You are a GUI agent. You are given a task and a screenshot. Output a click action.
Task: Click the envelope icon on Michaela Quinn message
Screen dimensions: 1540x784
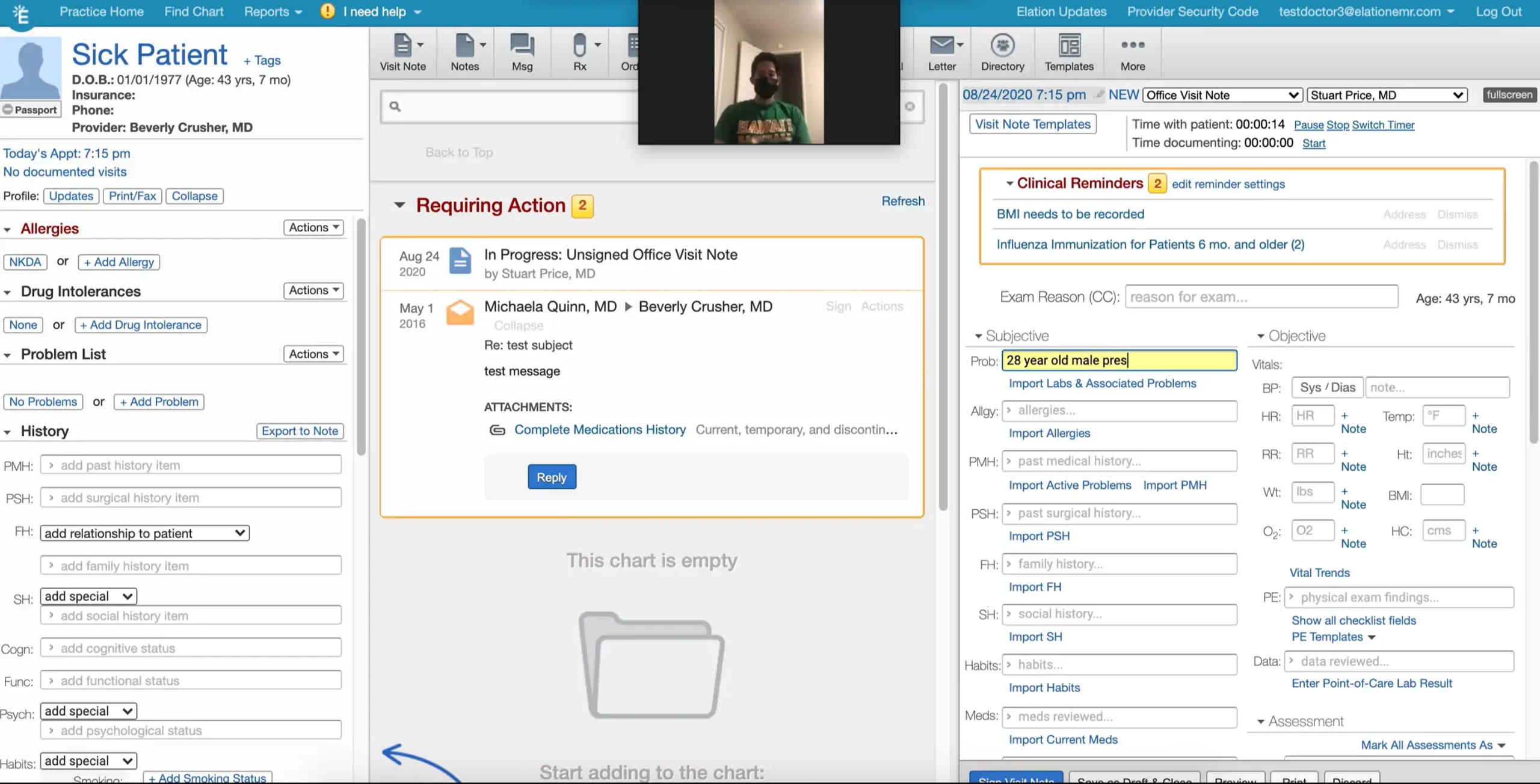coord(459,312)
